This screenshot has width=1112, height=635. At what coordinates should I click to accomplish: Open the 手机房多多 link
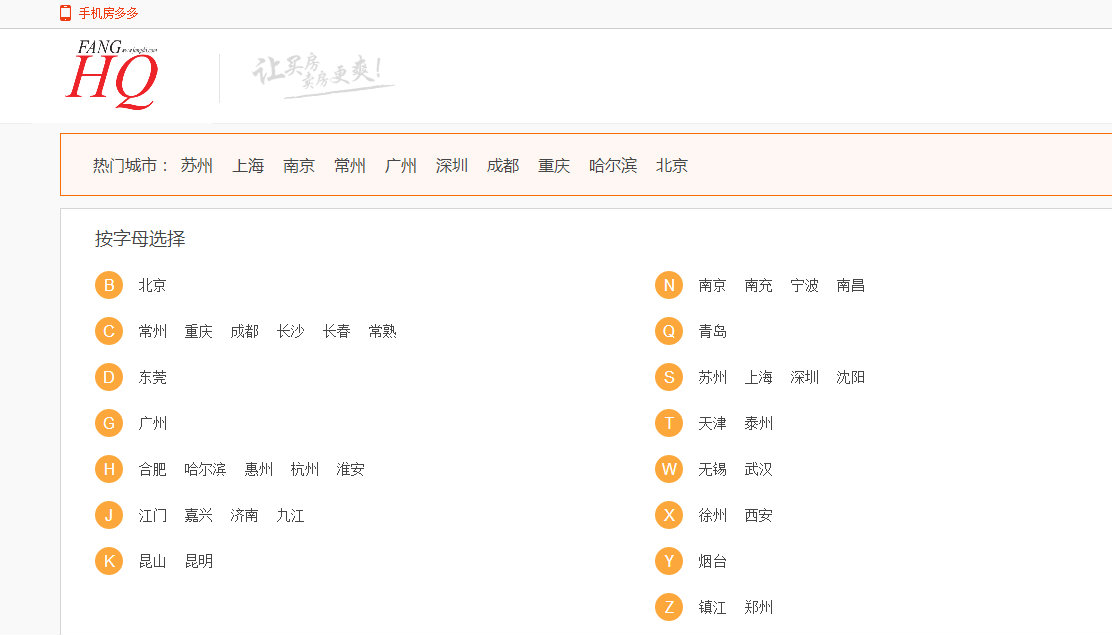tap(109, 13)
